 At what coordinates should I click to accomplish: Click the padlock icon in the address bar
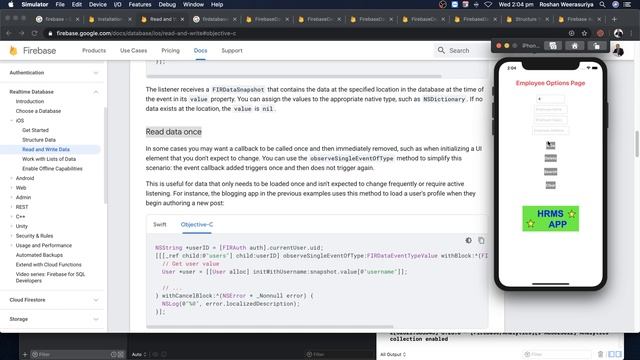point(50,33)
